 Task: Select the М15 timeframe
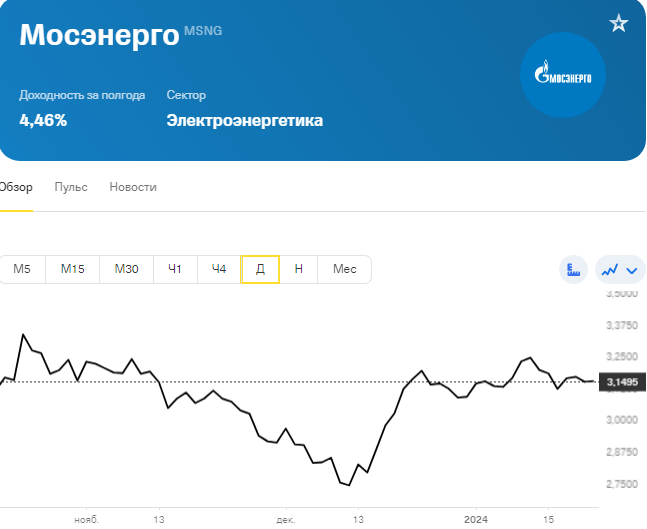pos(73,269)
